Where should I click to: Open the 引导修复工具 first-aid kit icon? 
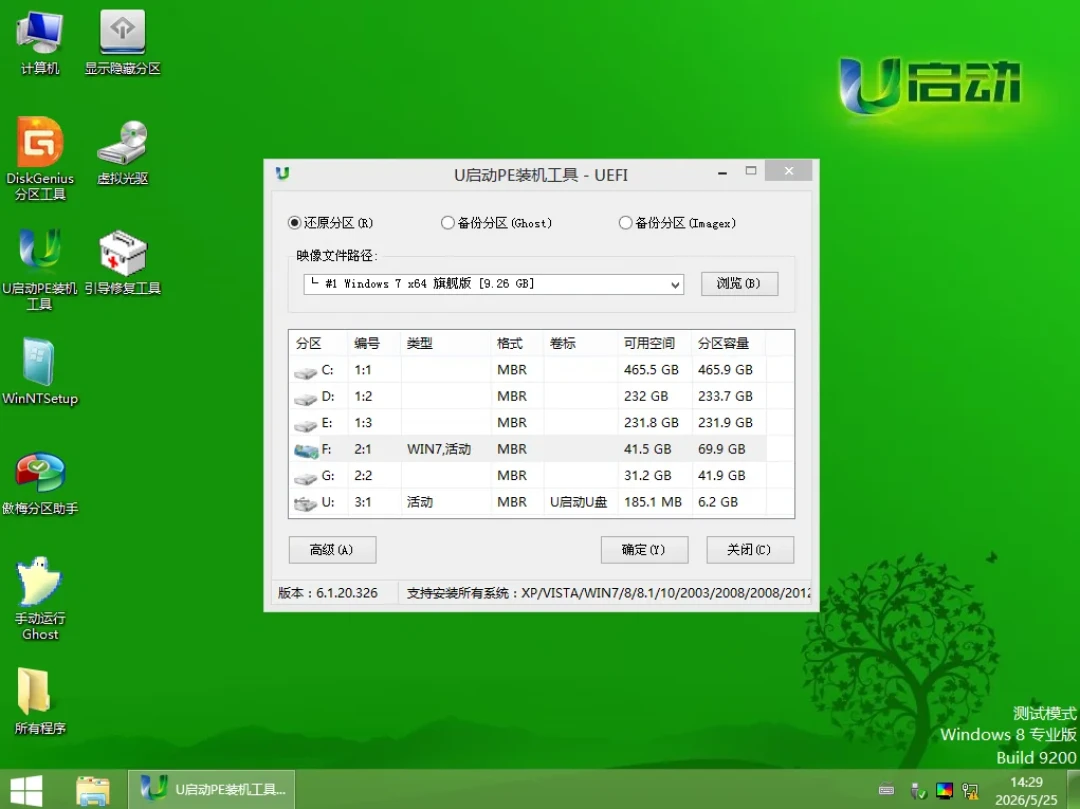[123, 263]
